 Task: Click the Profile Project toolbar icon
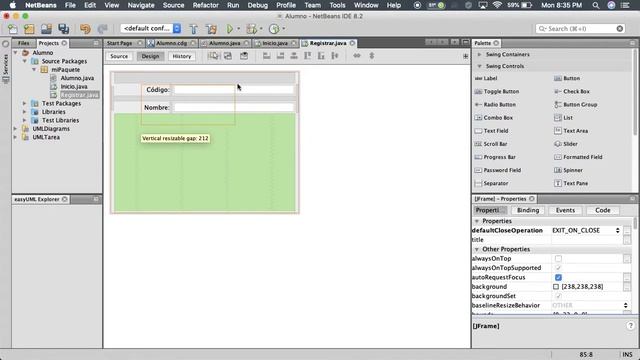(274, 29)
